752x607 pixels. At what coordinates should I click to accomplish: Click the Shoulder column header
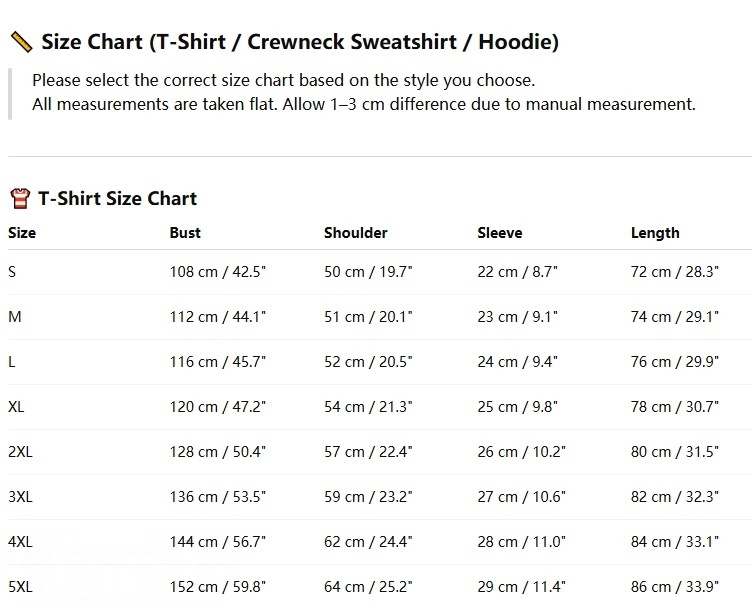355,233
